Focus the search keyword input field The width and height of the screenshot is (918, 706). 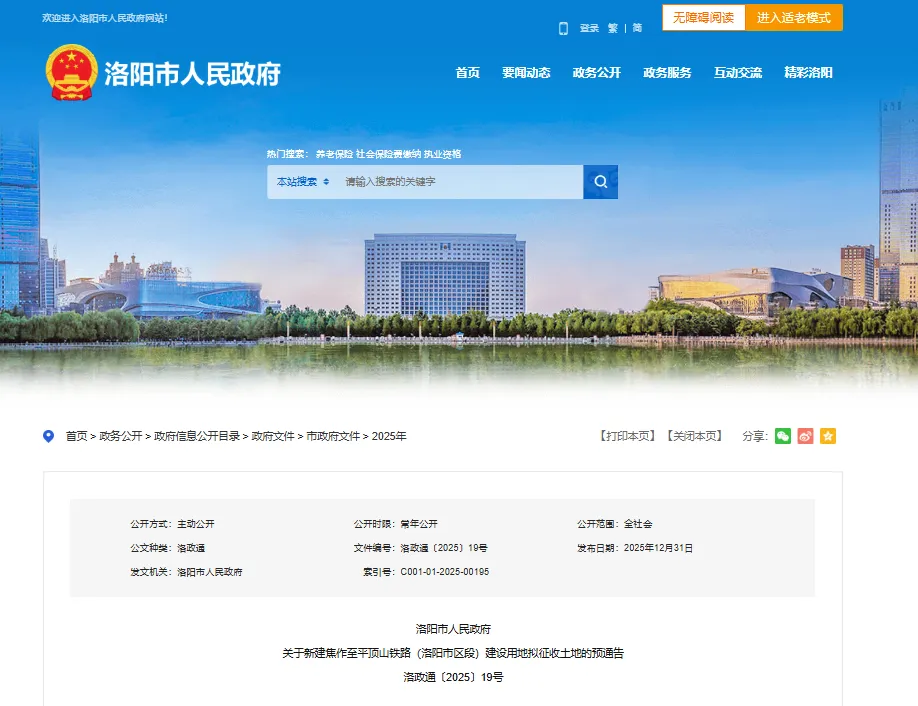pyautogui.click(x=460, y=181)
